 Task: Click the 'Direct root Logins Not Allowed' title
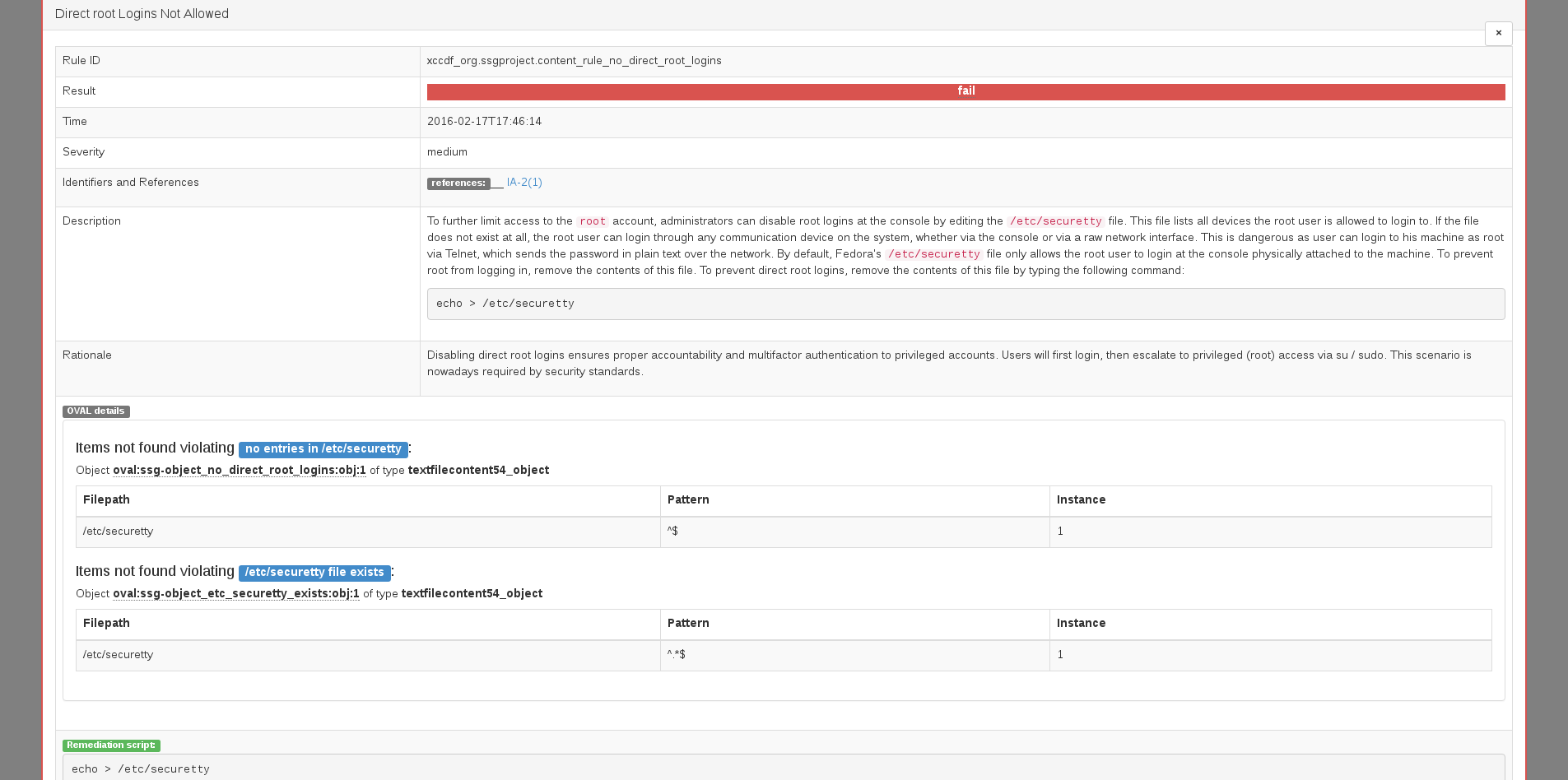point(142,14)
